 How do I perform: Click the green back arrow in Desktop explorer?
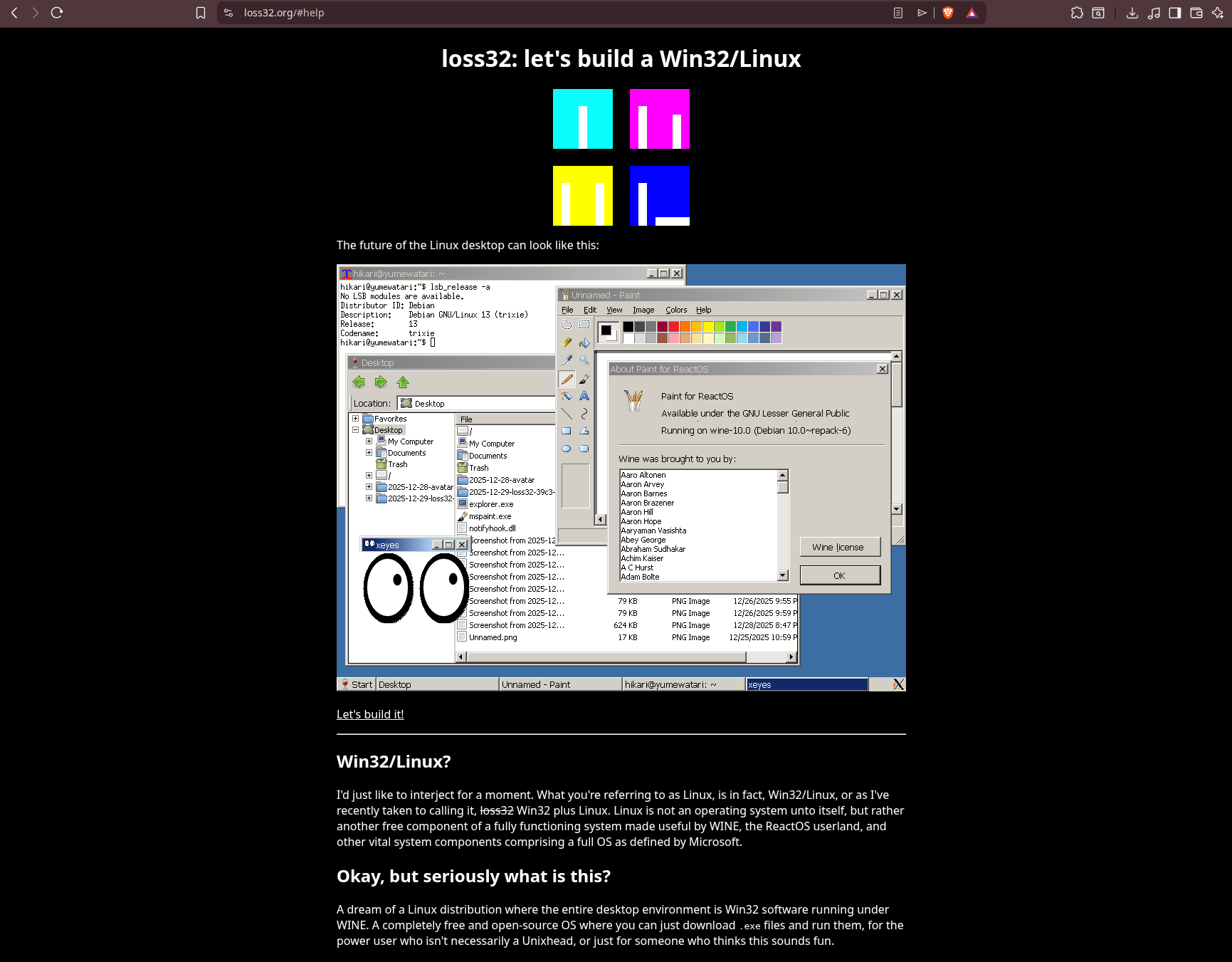coord(359,382)
